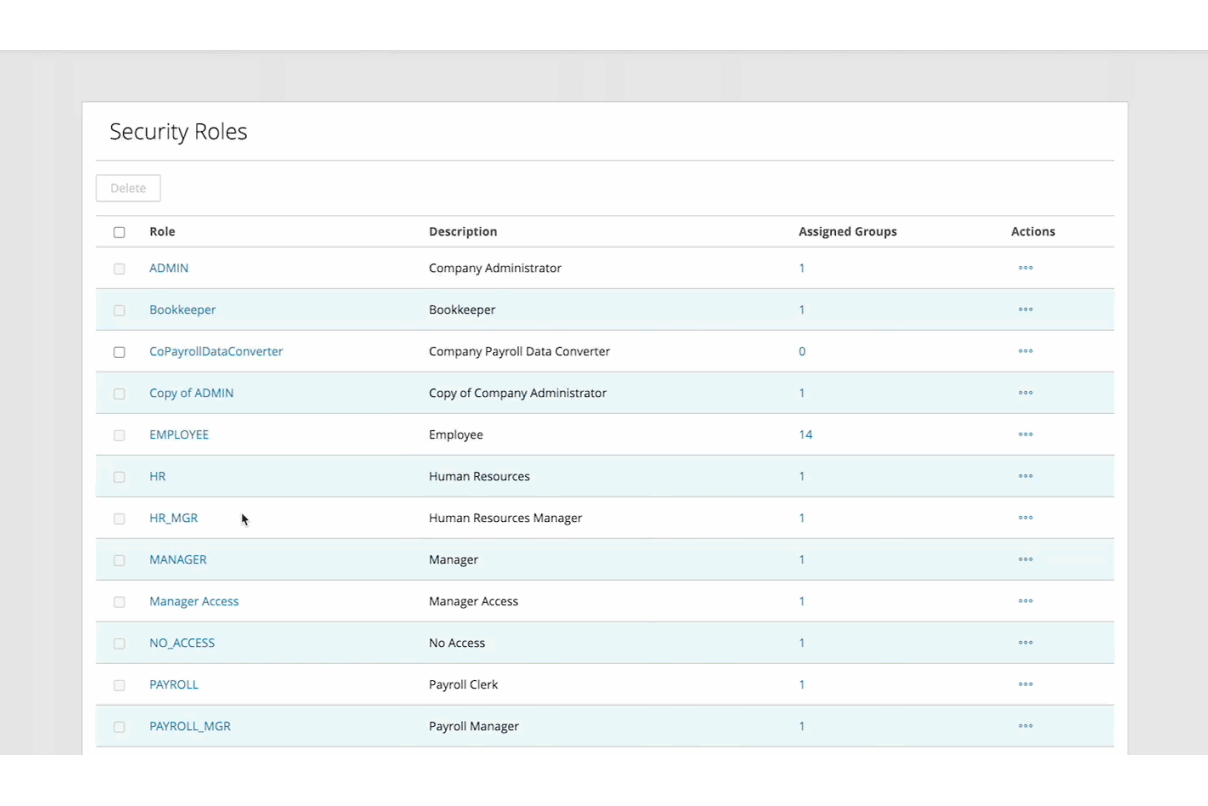1208x806 pixels.
Task: Toggle the select-all checkbox in header
Action: [119, 232]
